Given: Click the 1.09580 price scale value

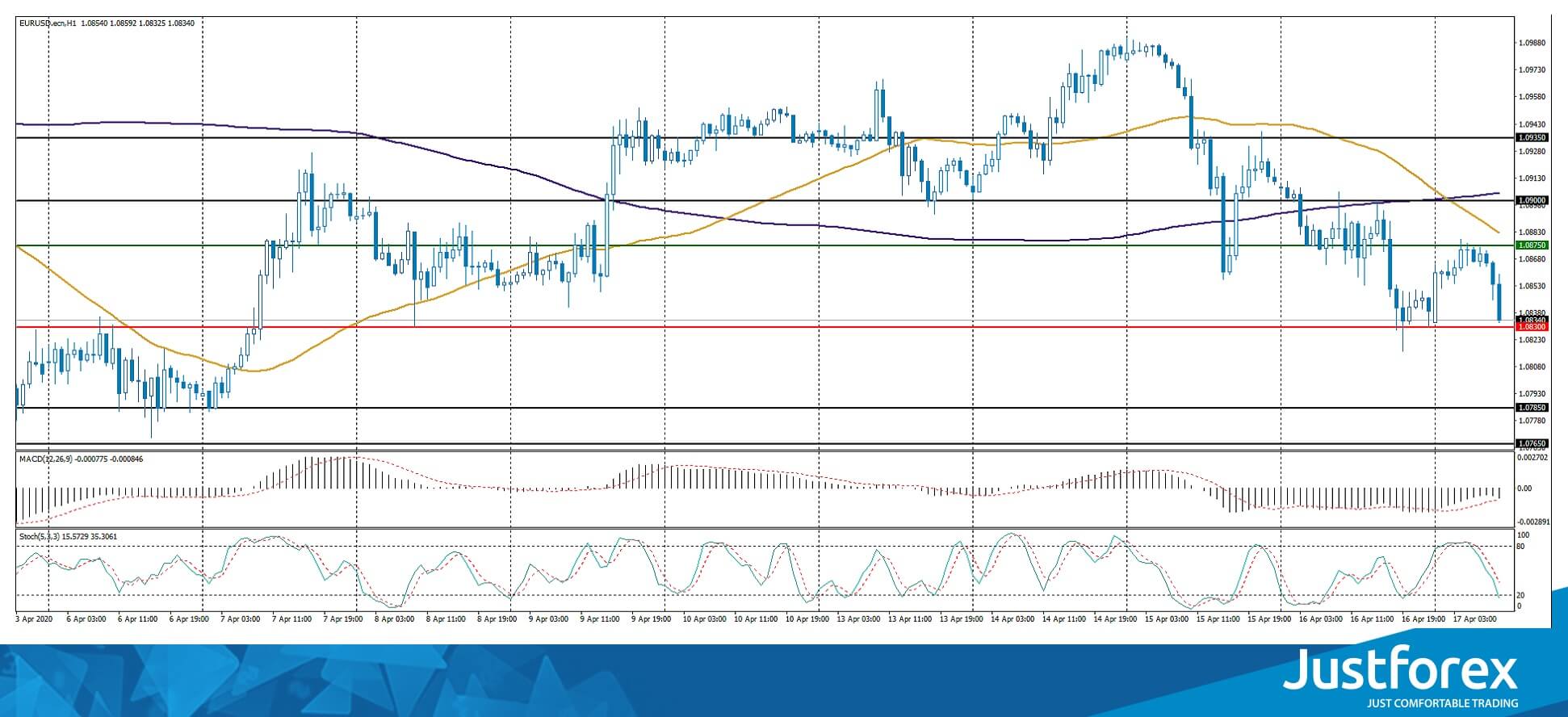Looking at the screenshot, I should 1532,97.
